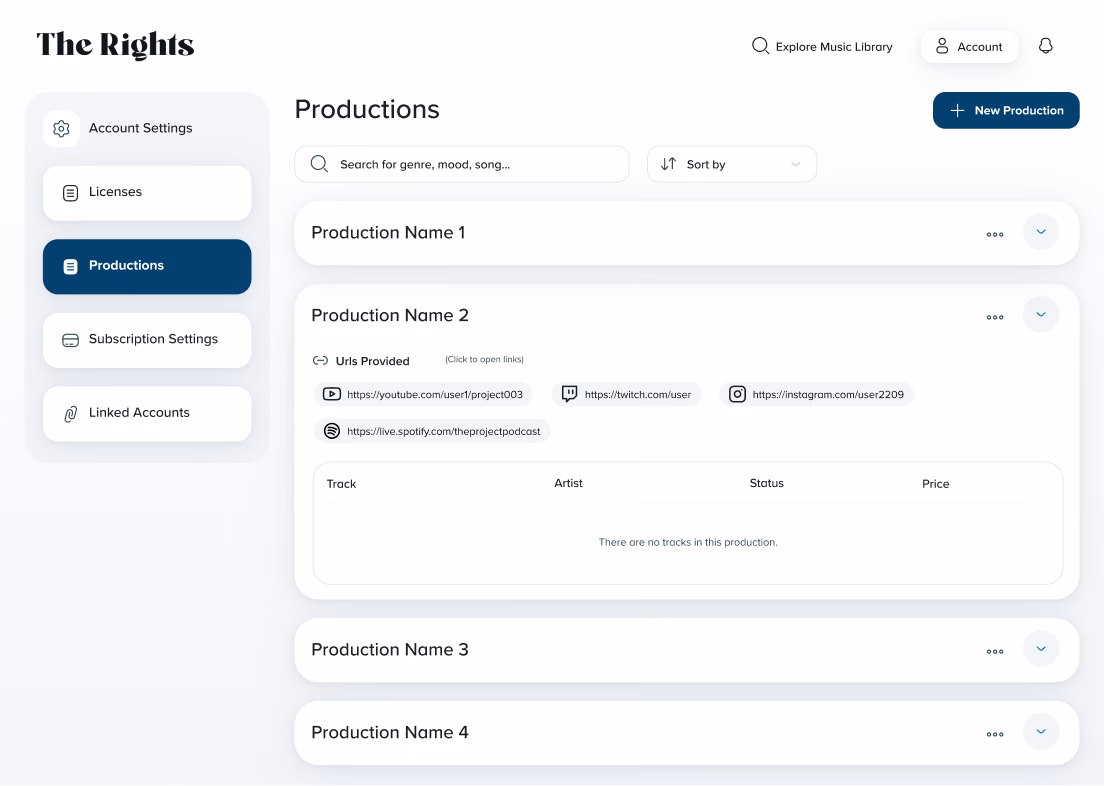Image resolution: width=1104 pixels, height=786 pixels.
Task: Expand Production Name 4 with chevron
Action: (1040, 732)
